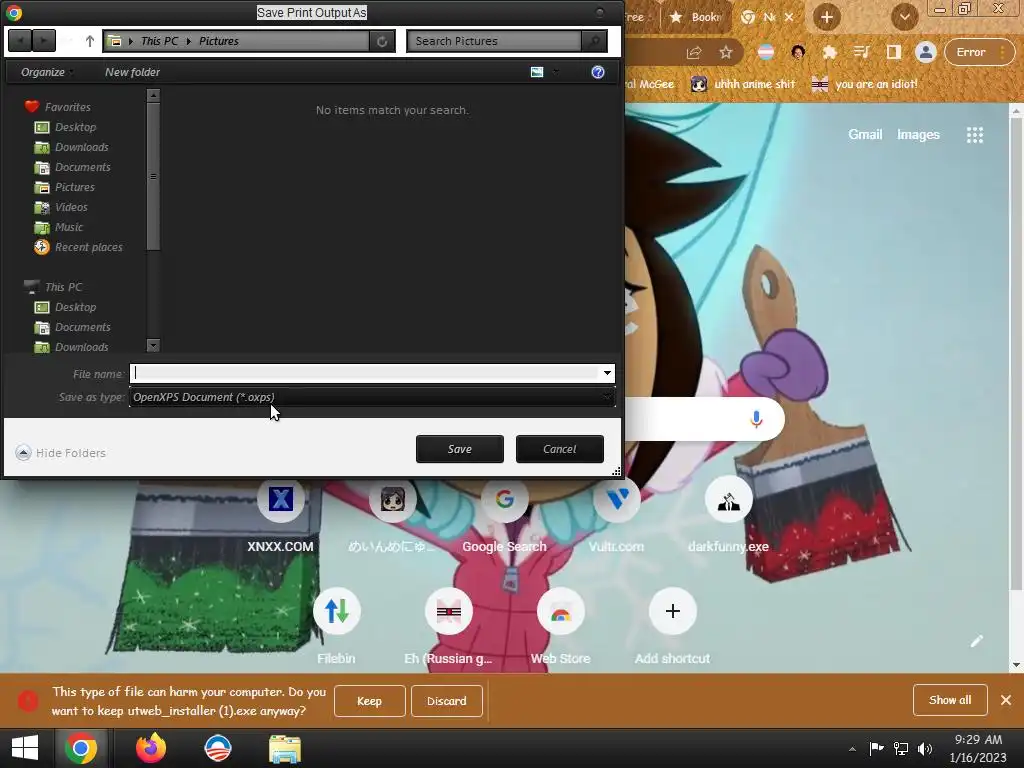Click This PC in the address path
The height and width of the screenshot is (768, 1024).
(x=159, y=41)
